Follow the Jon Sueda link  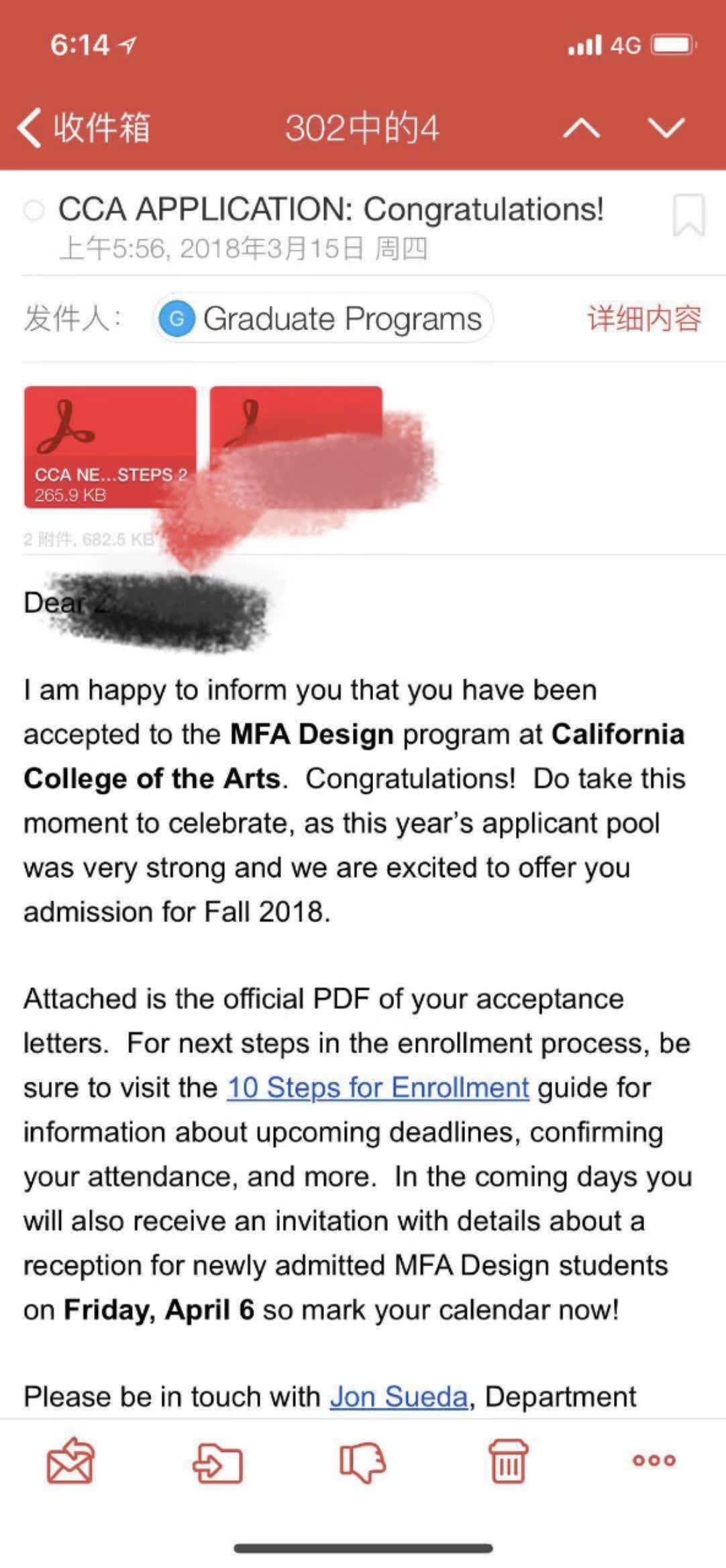tap(399, 1396)
